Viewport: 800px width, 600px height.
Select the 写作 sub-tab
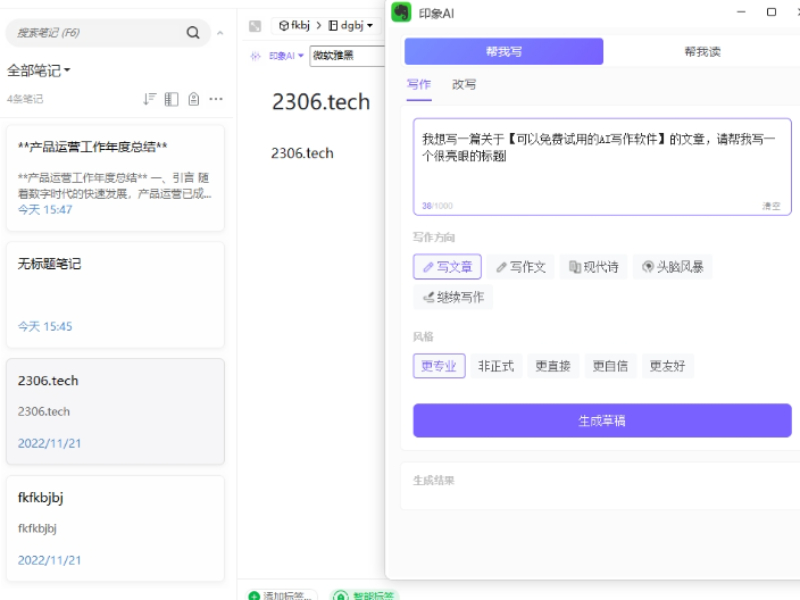[419, 85]
